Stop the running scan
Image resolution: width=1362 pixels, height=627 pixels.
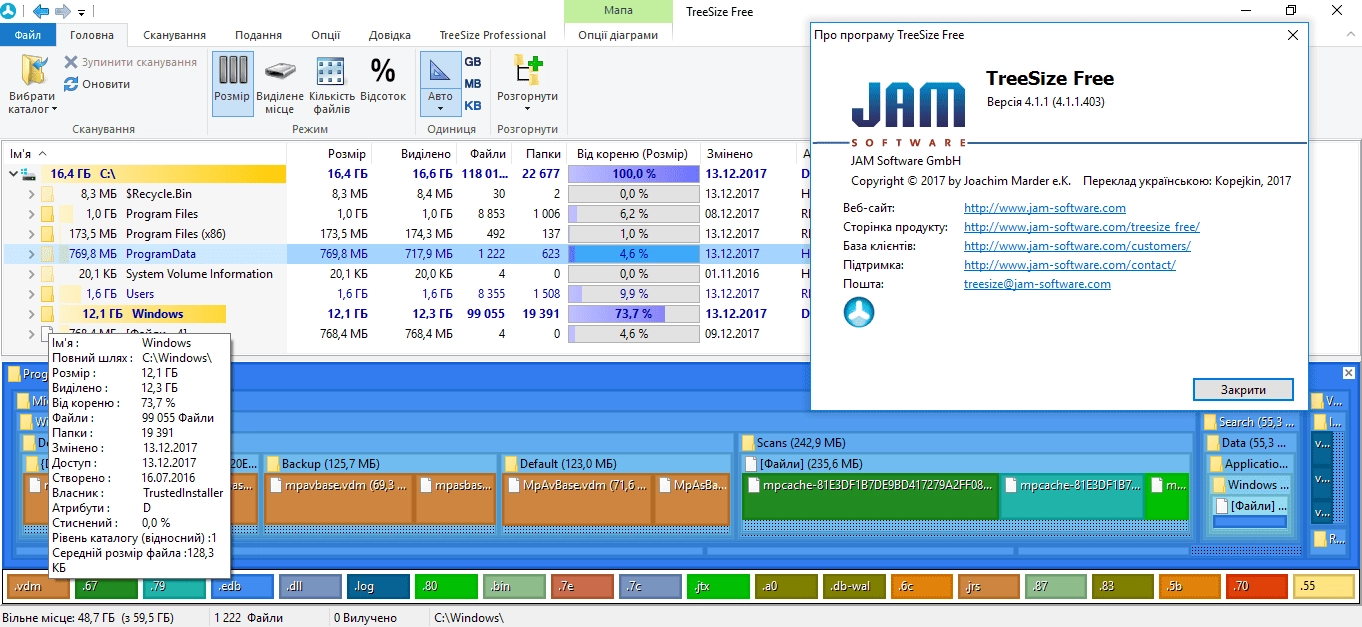[130, 62]
